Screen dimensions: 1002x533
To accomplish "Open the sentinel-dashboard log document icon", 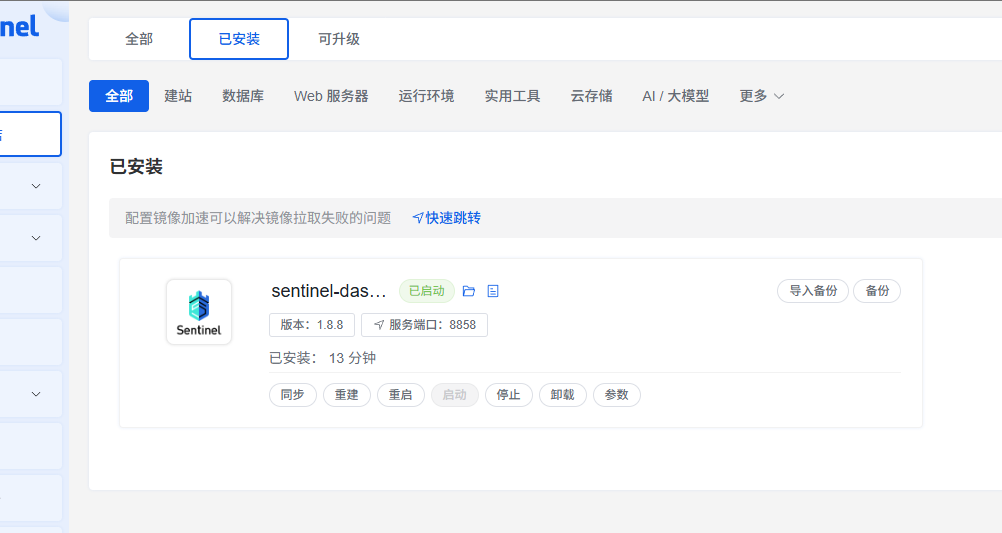I will [x=493, y=291].
